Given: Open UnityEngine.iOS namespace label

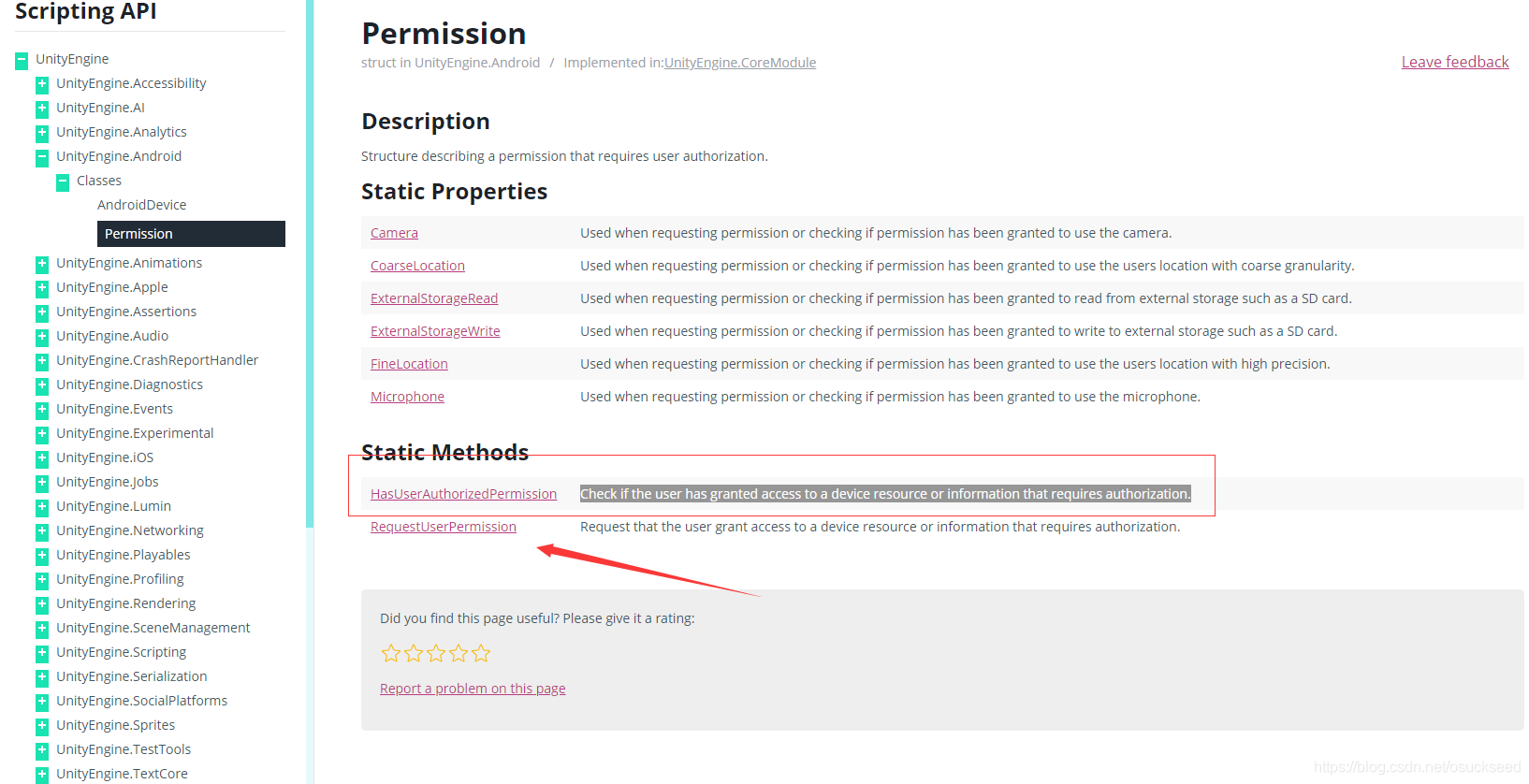Looking at the screenshot, I should (x=105, y=457).
